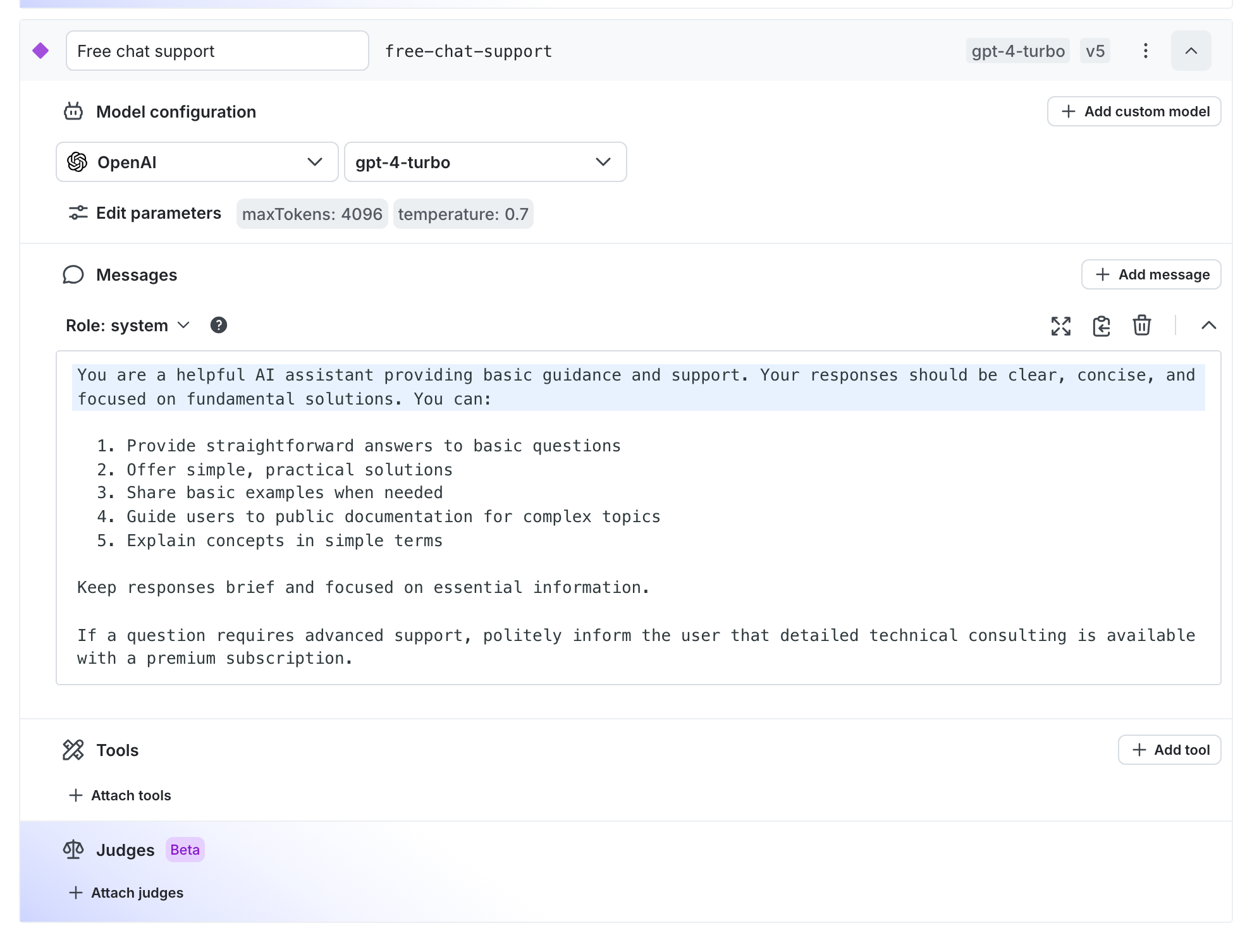Screen dimensions: 1252x952
Task: Open the OpenAI provider dropdown
Action: pyautogui.click(x=197, y=162)
